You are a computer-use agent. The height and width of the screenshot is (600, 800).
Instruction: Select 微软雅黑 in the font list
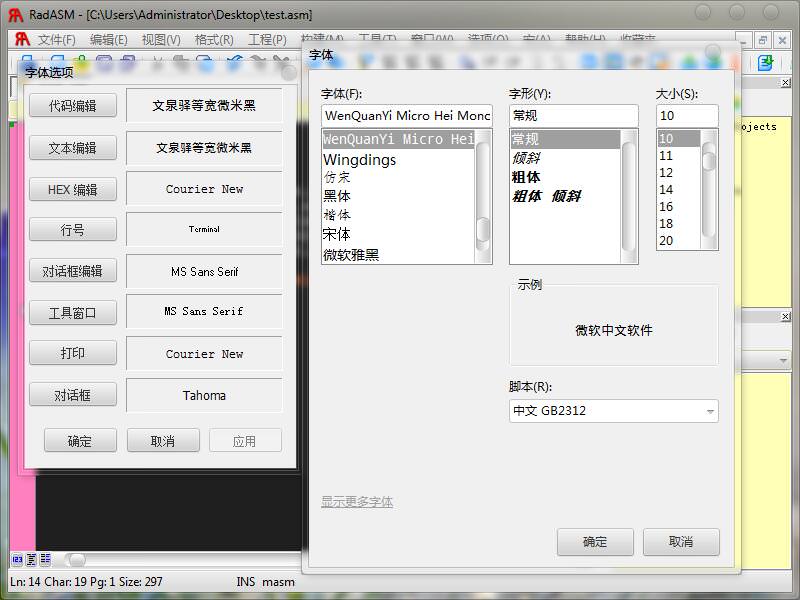tap(398, 254)
